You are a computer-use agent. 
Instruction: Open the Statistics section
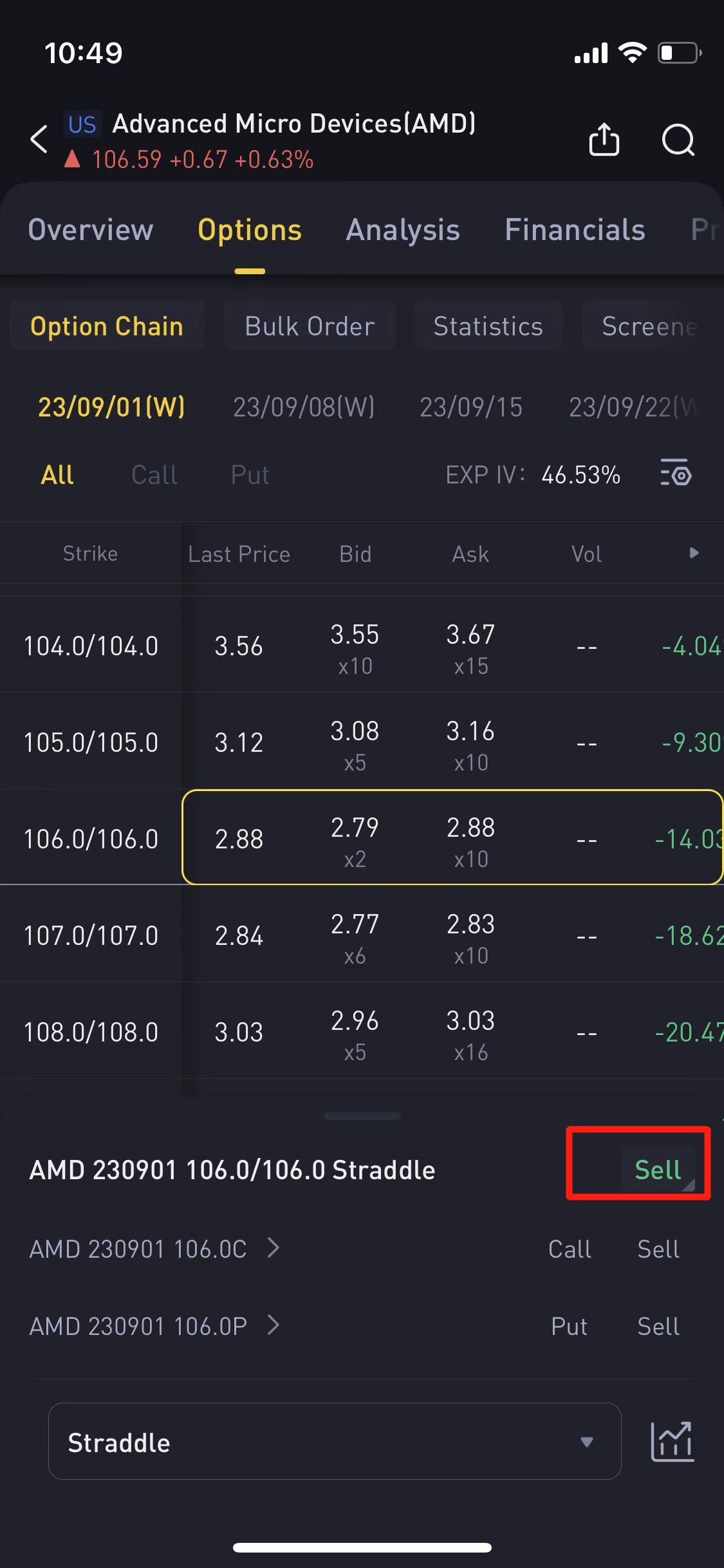click(x=488, y=326)
